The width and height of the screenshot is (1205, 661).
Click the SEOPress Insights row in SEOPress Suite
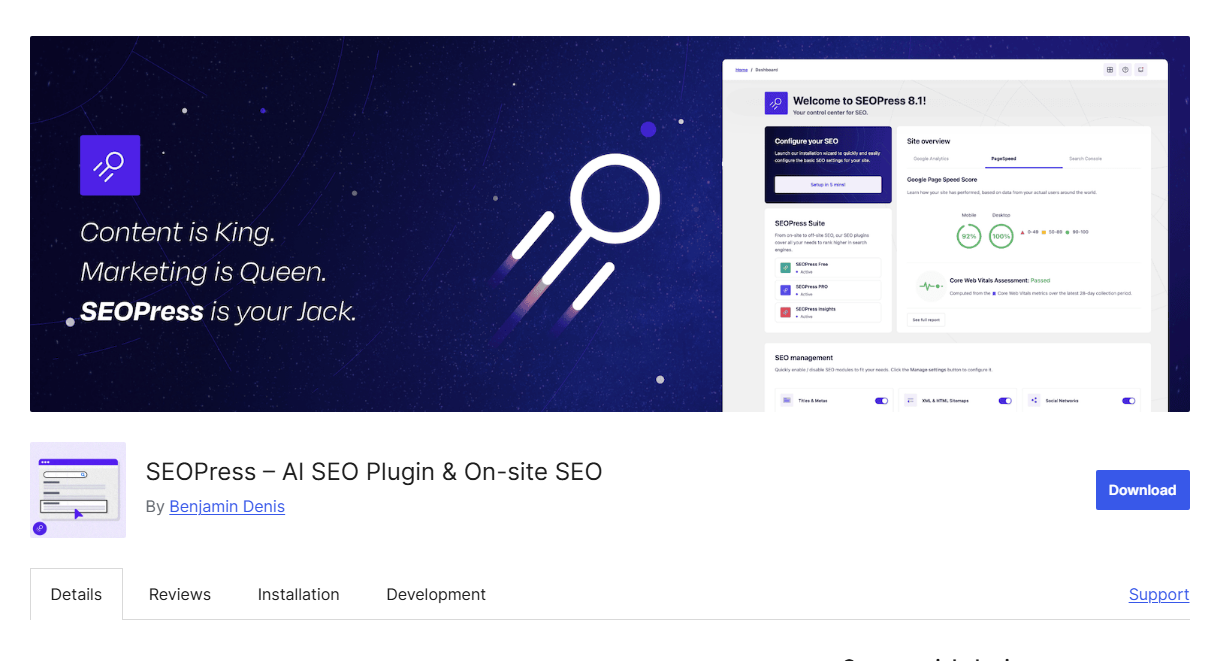828,313
